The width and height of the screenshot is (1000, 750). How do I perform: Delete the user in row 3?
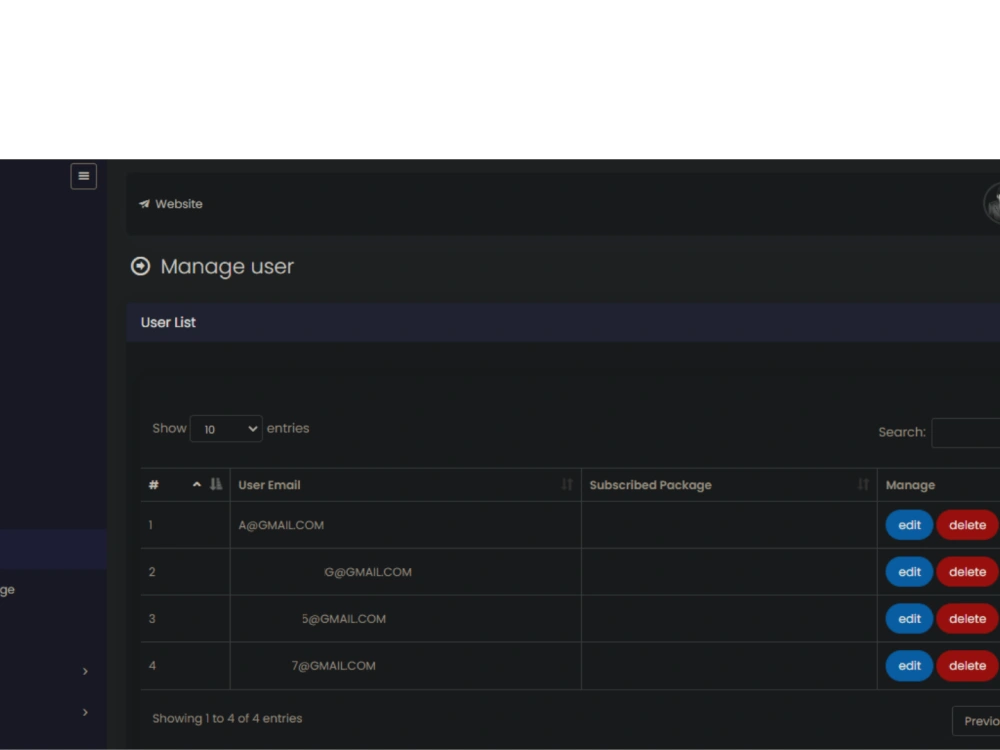pyautogui.click(x=967, y=619)
